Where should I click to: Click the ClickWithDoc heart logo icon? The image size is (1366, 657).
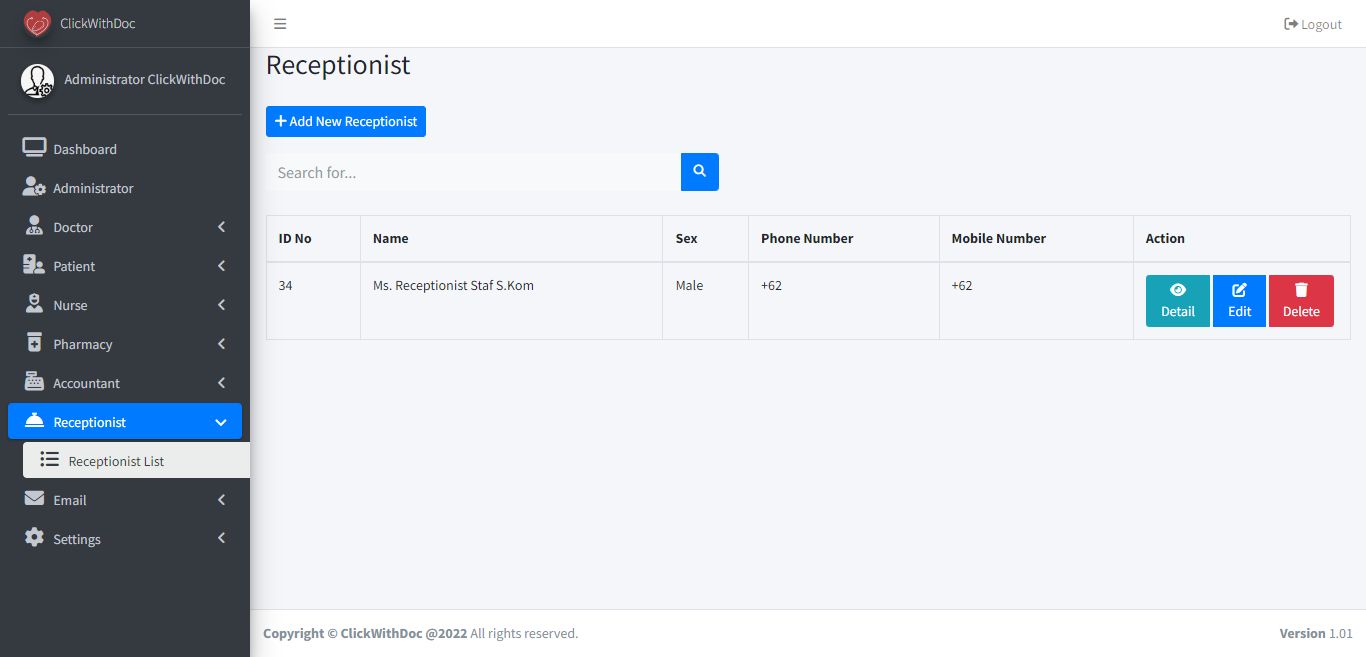[x=37, y=23]
